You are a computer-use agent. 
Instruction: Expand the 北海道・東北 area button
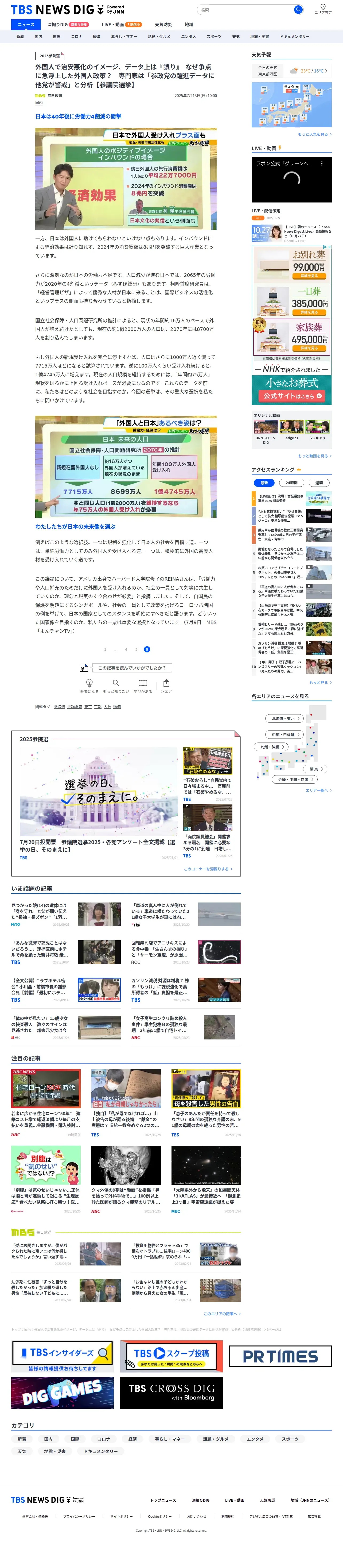(284, 718)
